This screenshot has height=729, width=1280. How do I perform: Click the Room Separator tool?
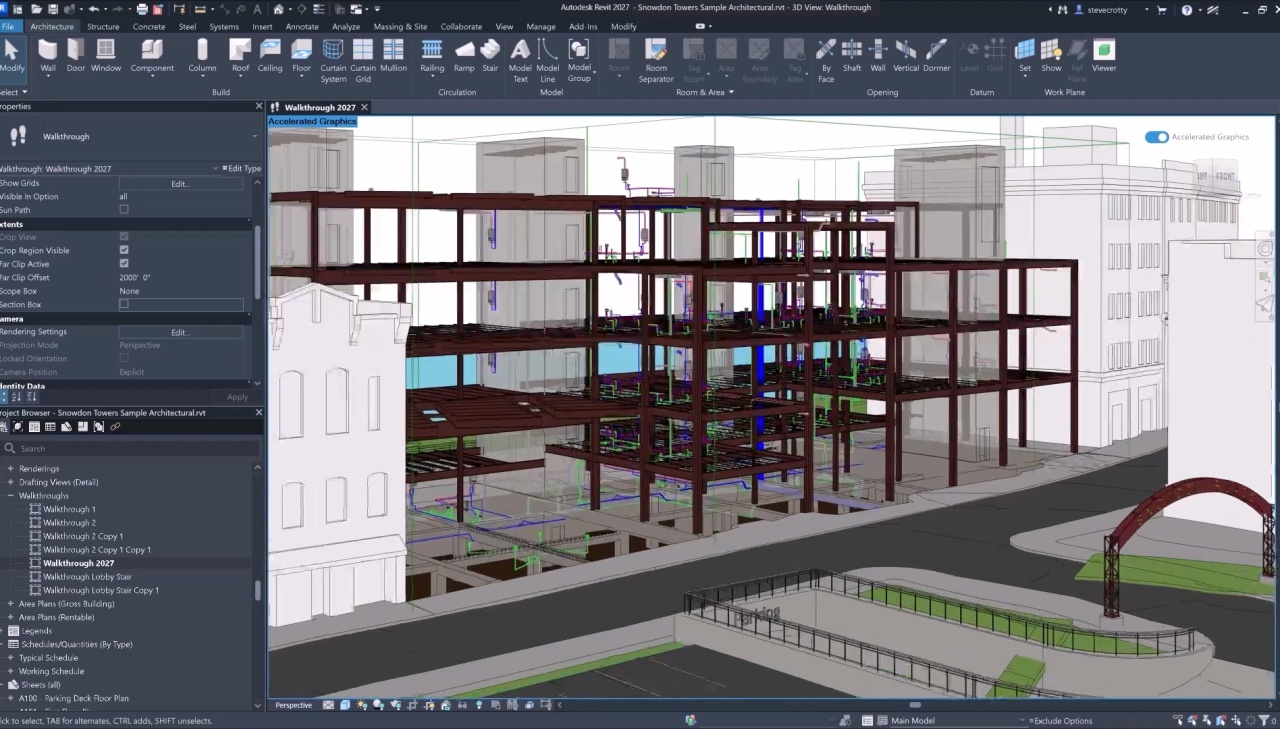[x=656, y=55]
